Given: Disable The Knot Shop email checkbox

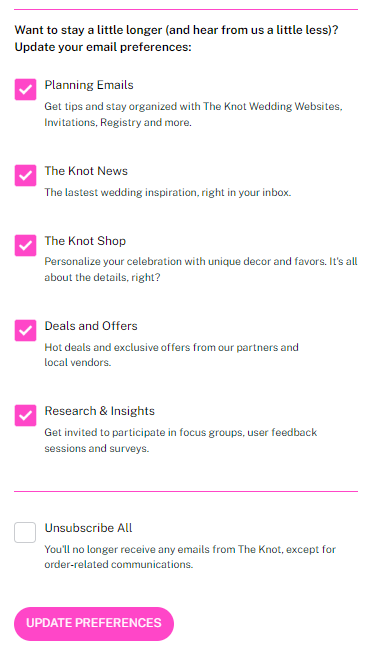Looking at the screenshot, I should point(25,245).
